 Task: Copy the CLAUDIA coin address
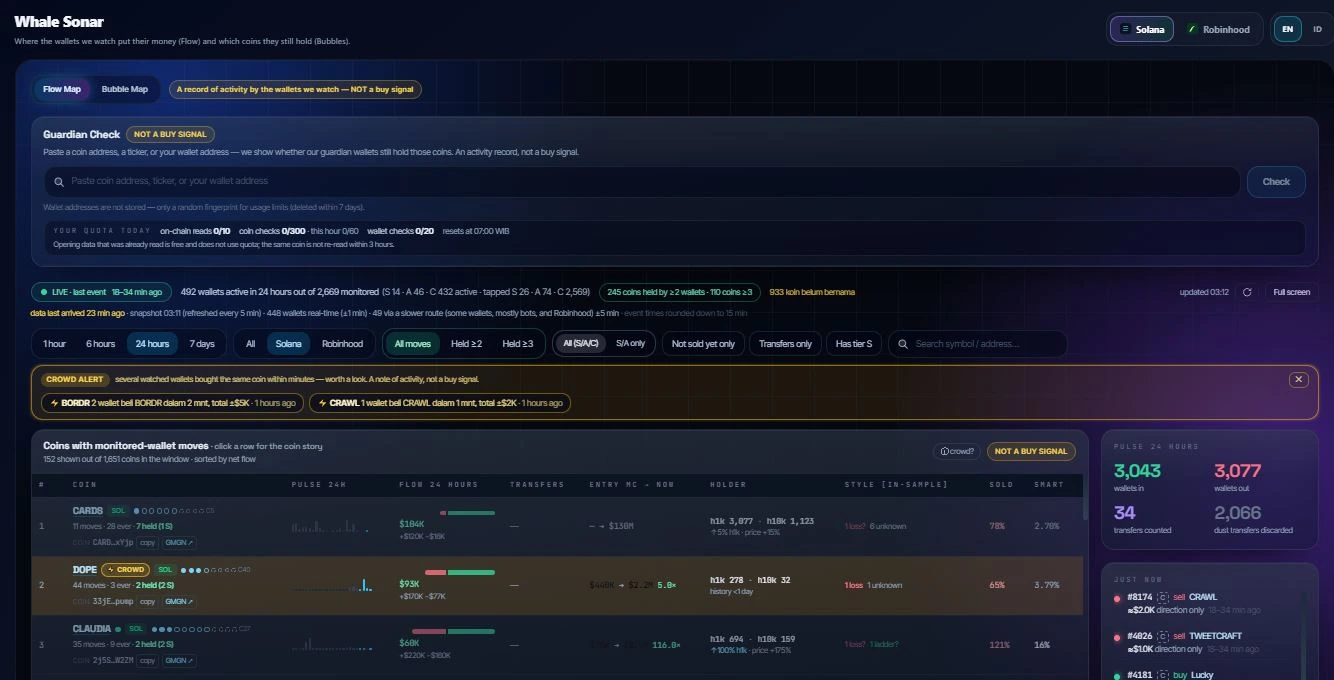tap(147, 660)
